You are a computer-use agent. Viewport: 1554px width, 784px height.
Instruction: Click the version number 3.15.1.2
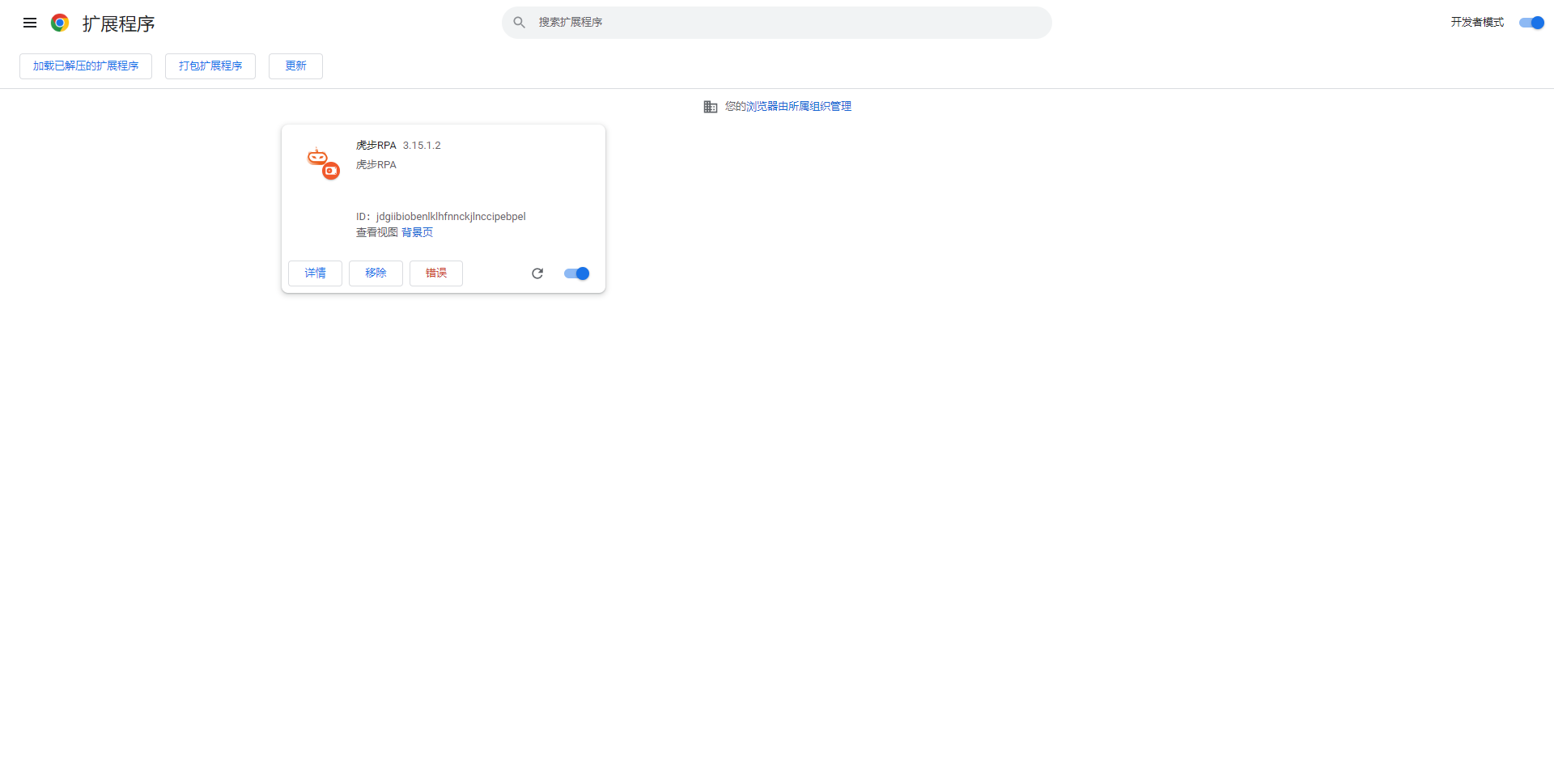click(x=422, y=146)
